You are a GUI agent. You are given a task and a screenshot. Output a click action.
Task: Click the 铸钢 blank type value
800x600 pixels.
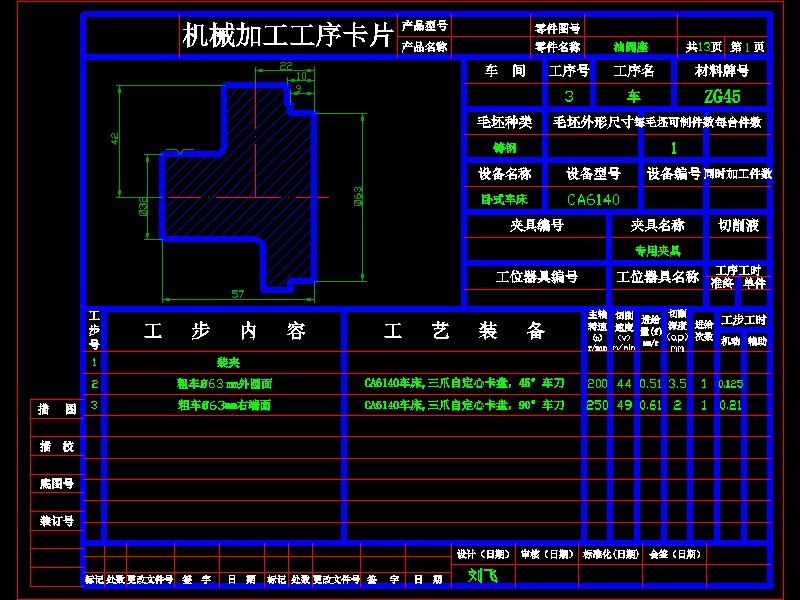(504, 145)
